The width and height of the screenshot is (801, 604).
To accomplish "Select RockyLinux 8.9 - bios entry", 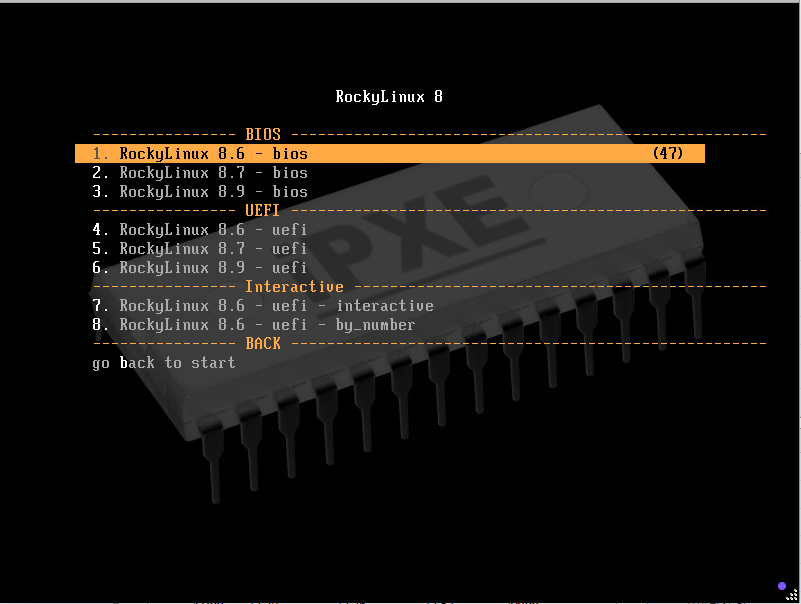I will (200, 192).
